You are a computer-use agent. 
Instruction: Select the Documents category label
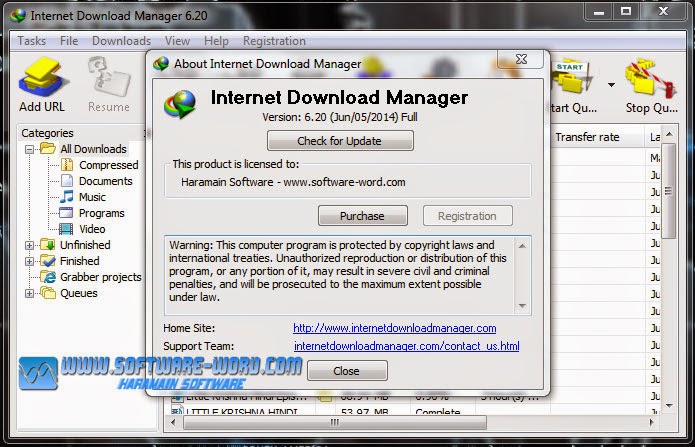point(105,181)
